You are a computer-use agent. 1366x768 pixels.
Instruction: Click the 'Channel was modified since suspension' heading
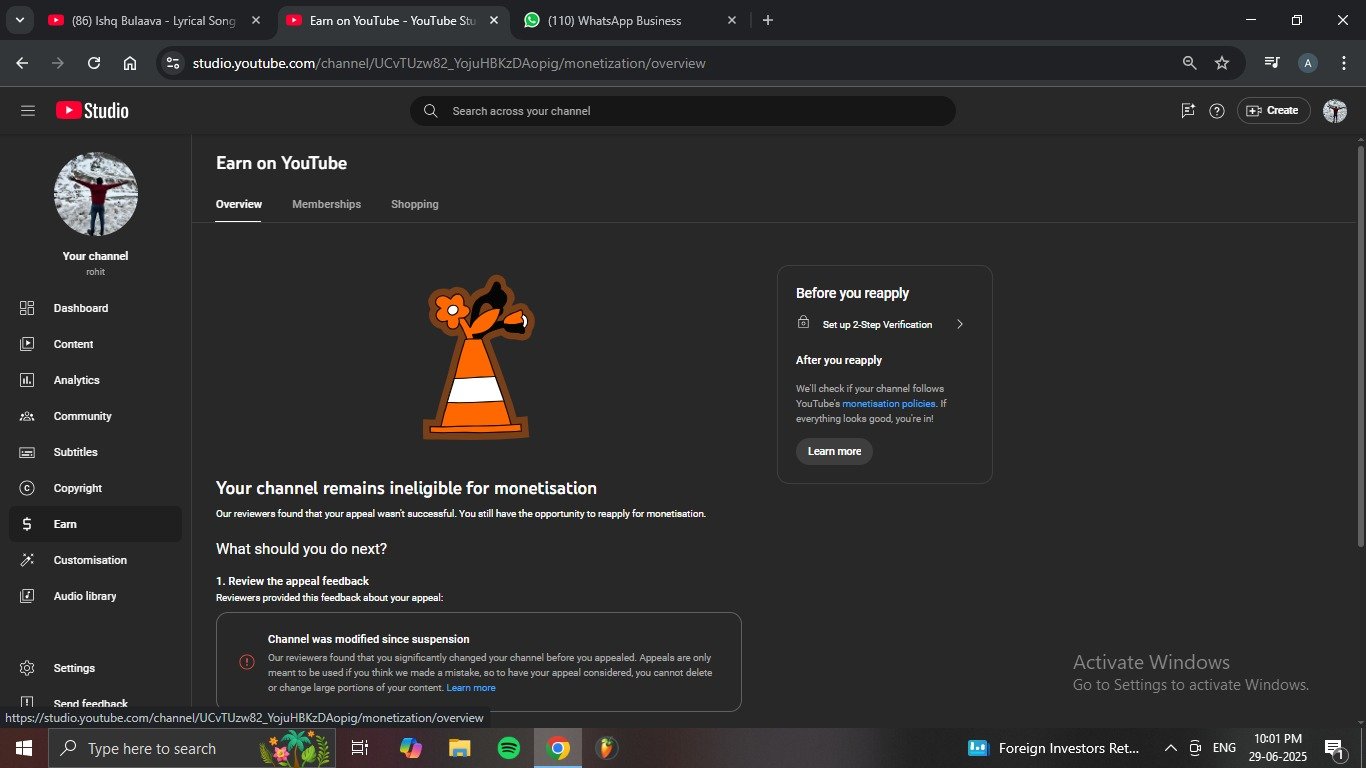click(368, 639)
